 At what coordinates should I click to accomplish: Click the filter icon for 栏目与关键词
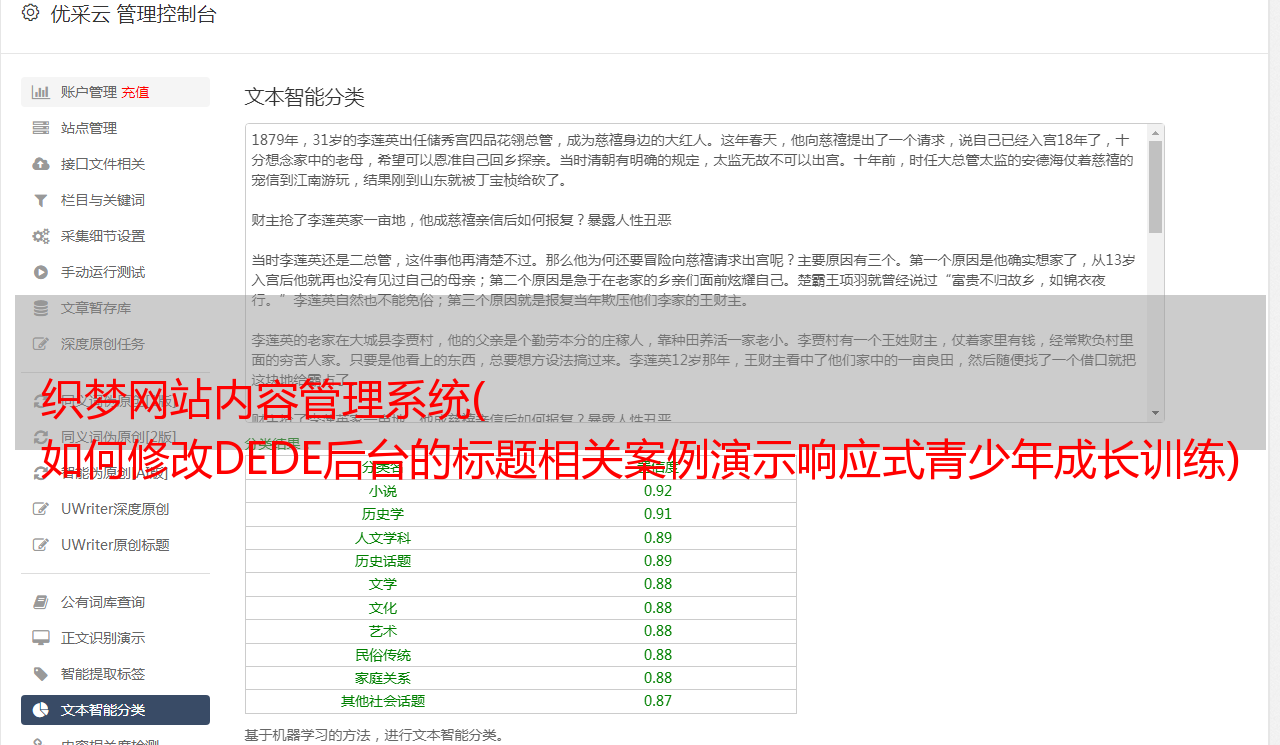41,200
